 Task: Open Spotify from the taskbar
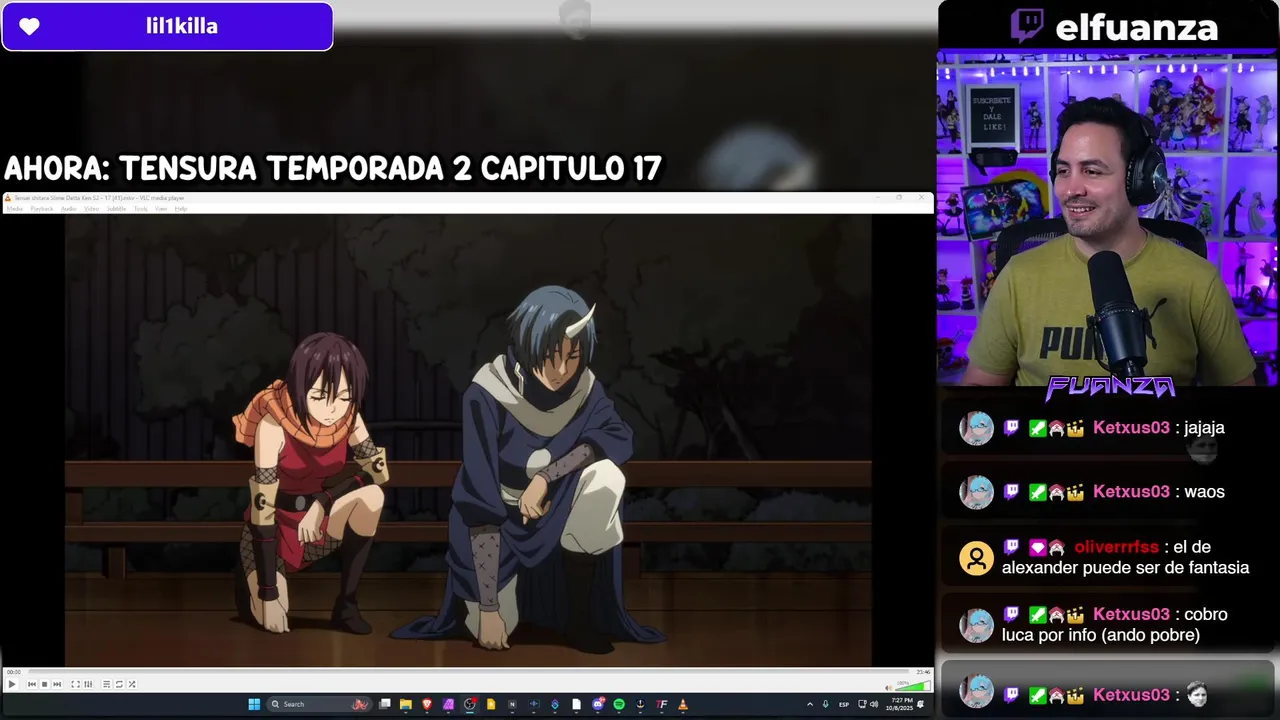click(x=619, y=704)
